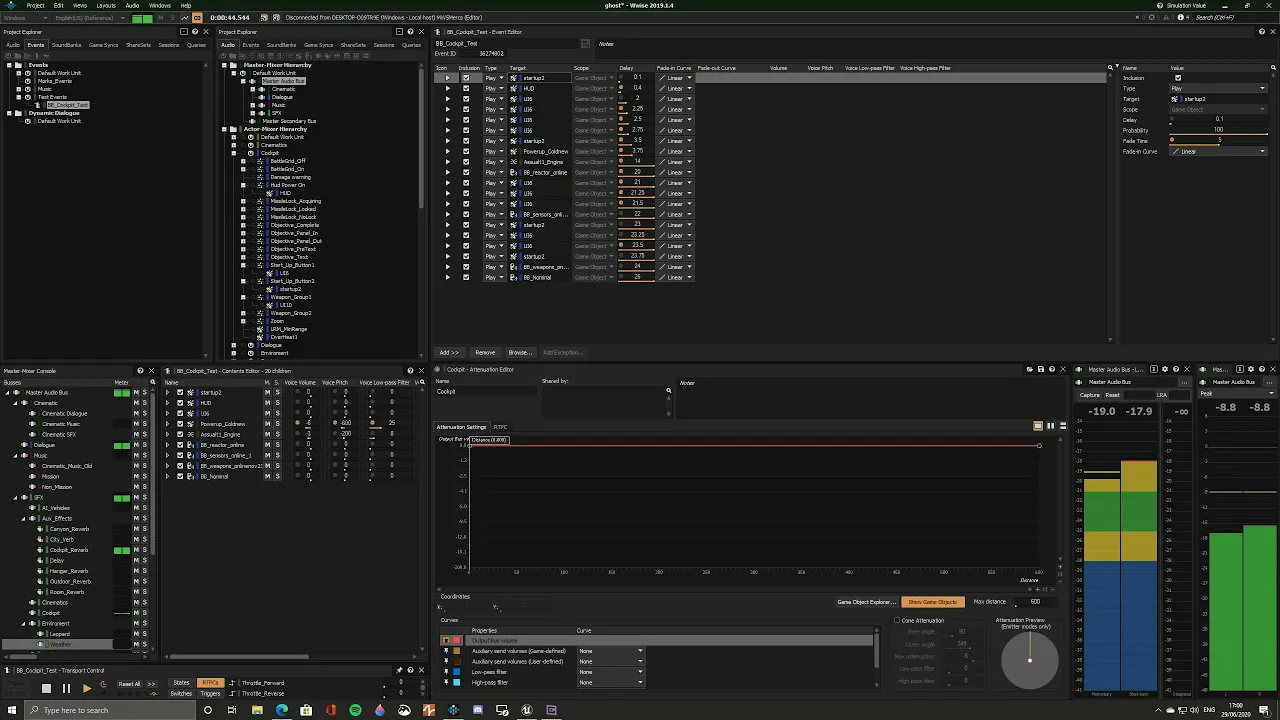1280x720 pixels.
Task: Switch attenuation graph to stacked rows view
Action: pos(1062,426)
